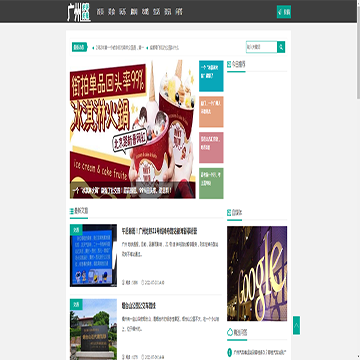Open the first scrolling headline in the ticker
The height and width of the screenshot is (360, 360).
(119, 48)
